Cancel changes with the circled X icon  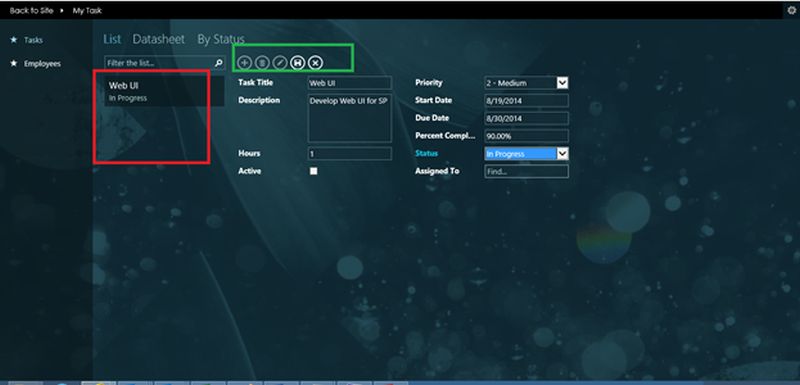click(x=315, y=63)
